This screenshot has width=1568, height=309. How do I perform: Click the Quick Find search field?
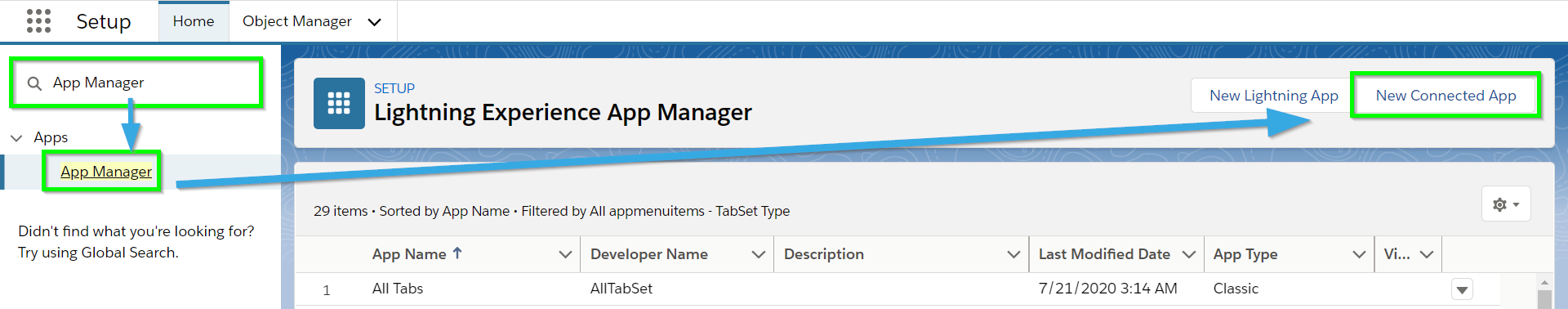pos(136,83)
